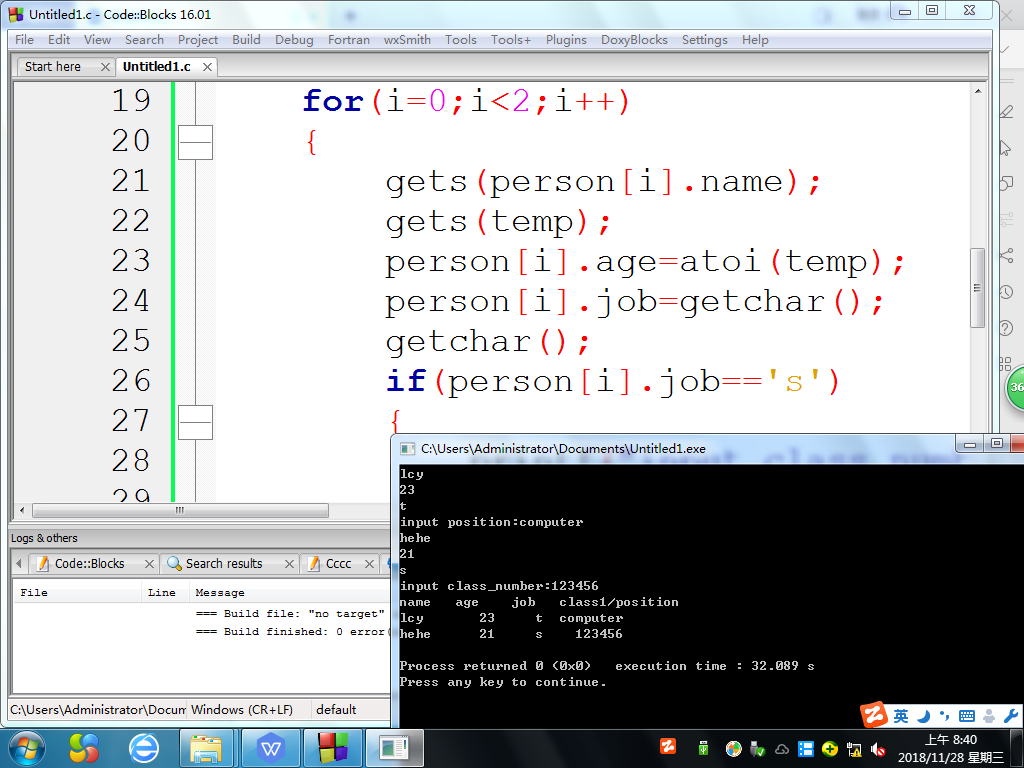Click the editor horizontal scroll-left arrow
1024x768 pixels.
22,510
